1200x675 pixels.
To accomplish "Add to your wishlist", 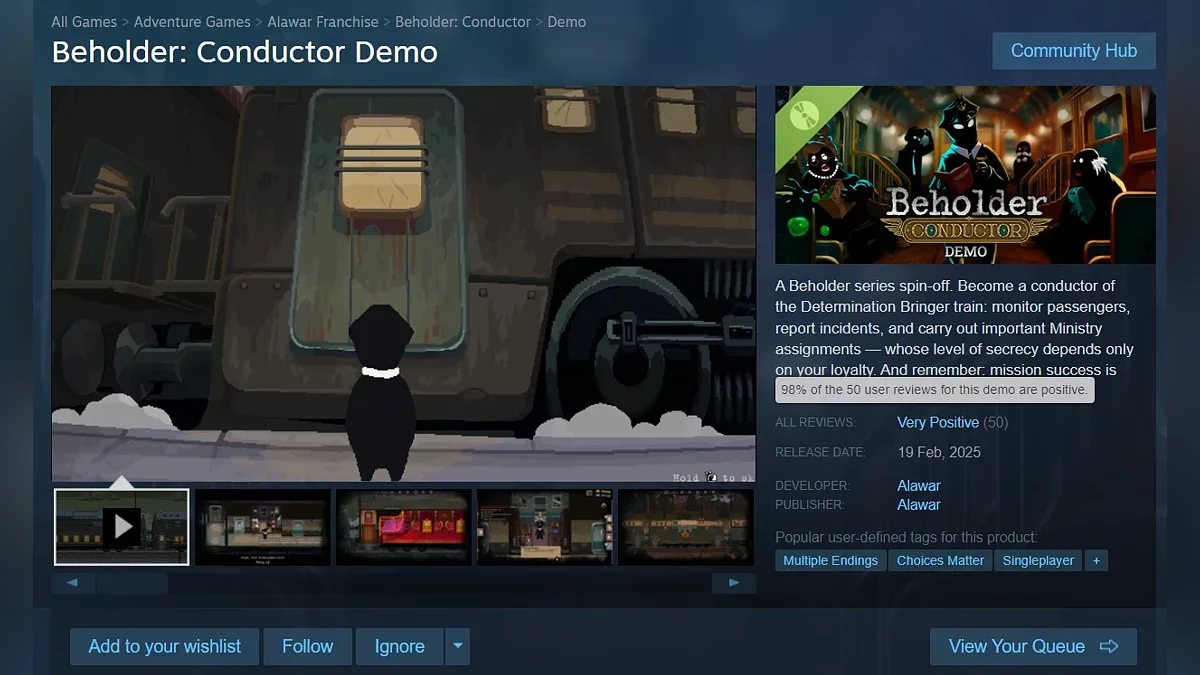I will [164, 647].
